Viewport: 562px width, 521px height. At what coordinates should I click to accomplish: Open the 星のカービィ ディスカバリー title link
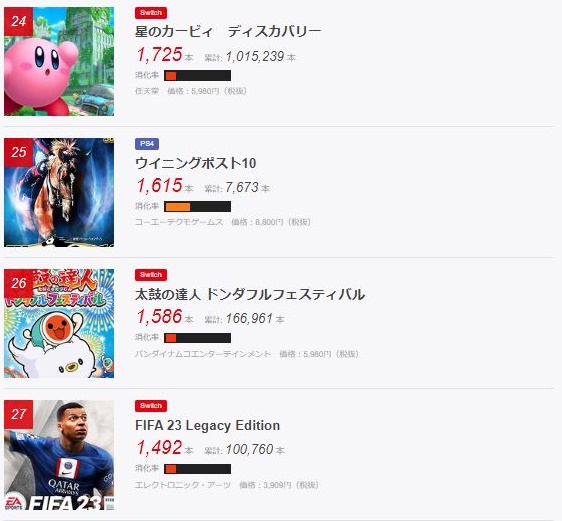[x=228, y=32]
